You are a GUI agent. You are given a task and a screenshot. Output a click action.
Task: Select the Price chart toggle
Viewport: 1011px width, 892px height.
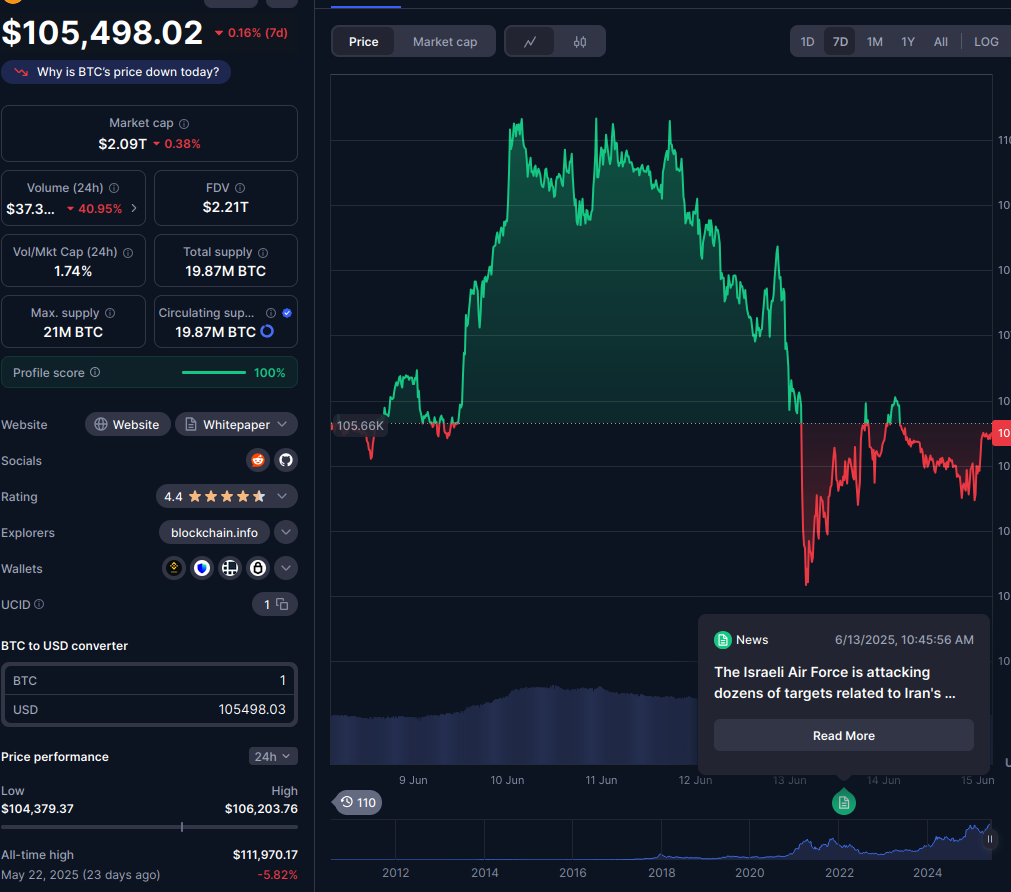[364, 42]
